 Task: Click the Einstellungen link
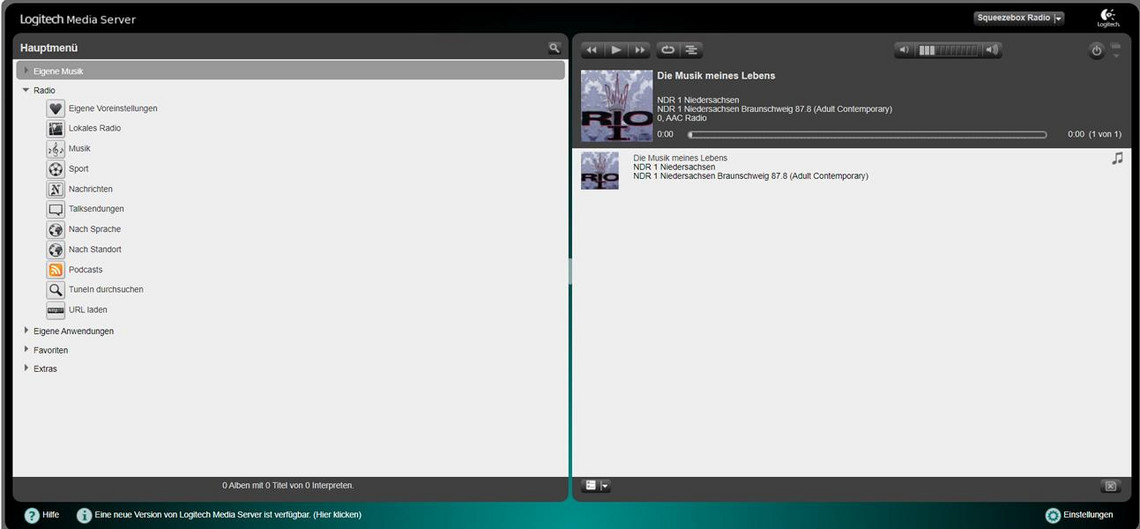point(1088,514)
